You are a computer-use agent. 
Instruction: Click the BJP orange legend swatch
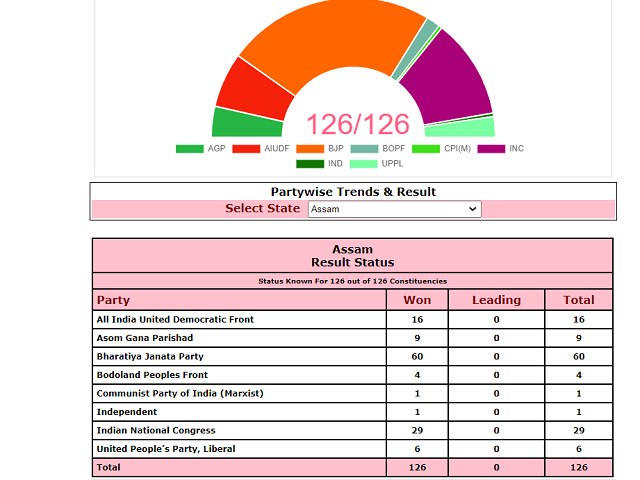tap(310, 149)
